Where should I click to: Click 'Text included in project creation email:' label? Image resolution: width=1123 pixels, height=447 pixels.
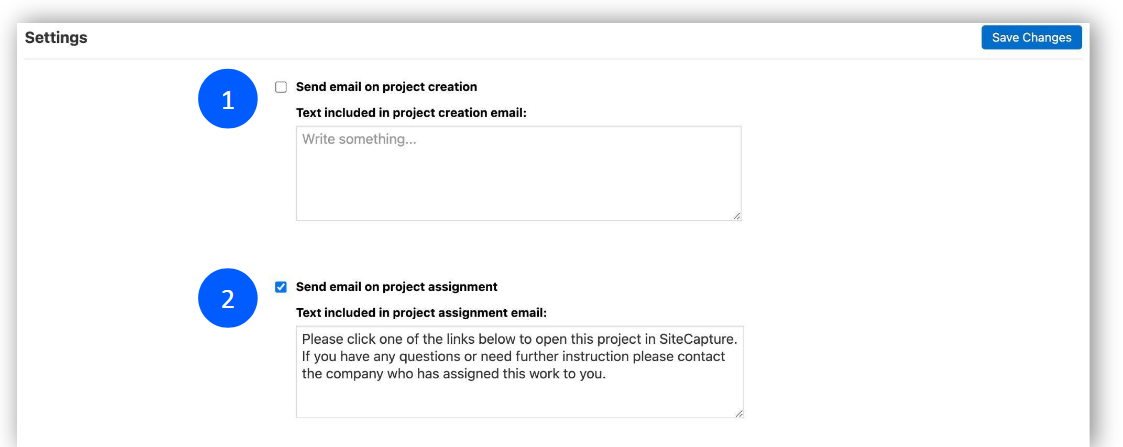click(411, 113)
